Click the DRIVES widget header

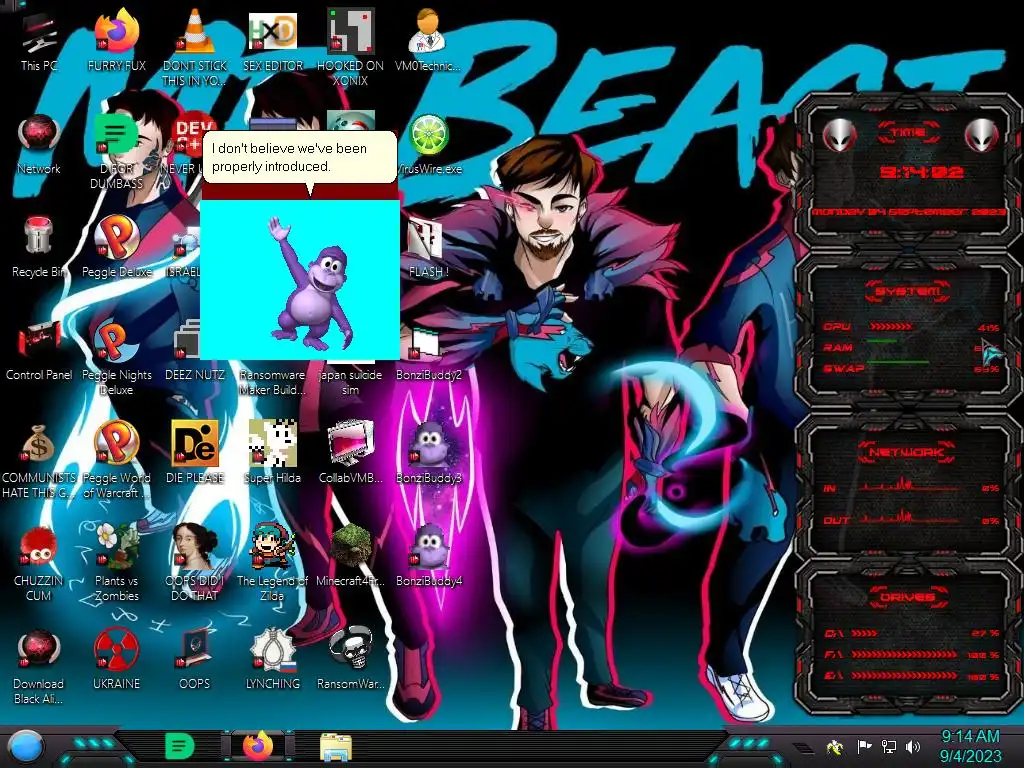click(x=908, y=597)
